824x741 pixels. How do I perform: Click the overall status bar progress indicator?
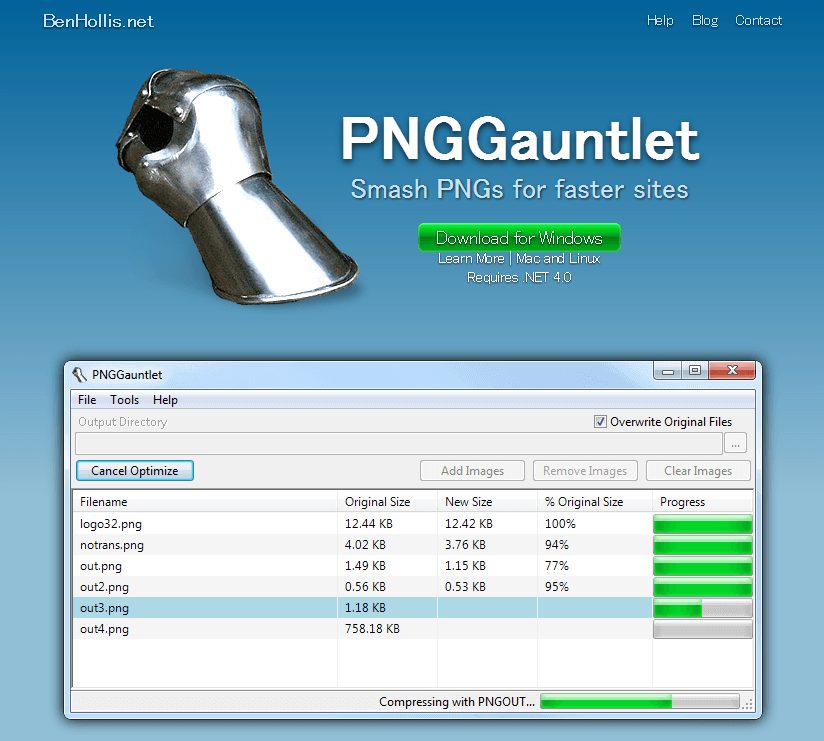click(x=640, y=702)
